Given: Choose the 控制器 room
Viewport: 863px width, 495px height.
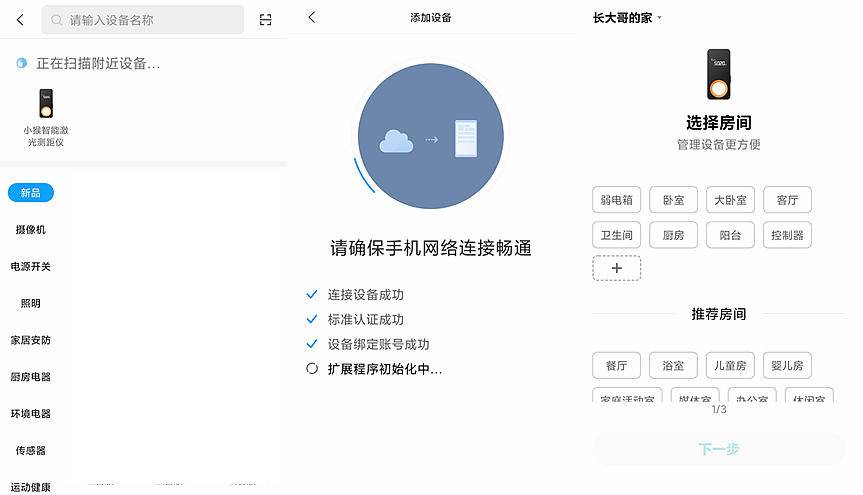Looking at the screenshot, I should tap(788, 235).
